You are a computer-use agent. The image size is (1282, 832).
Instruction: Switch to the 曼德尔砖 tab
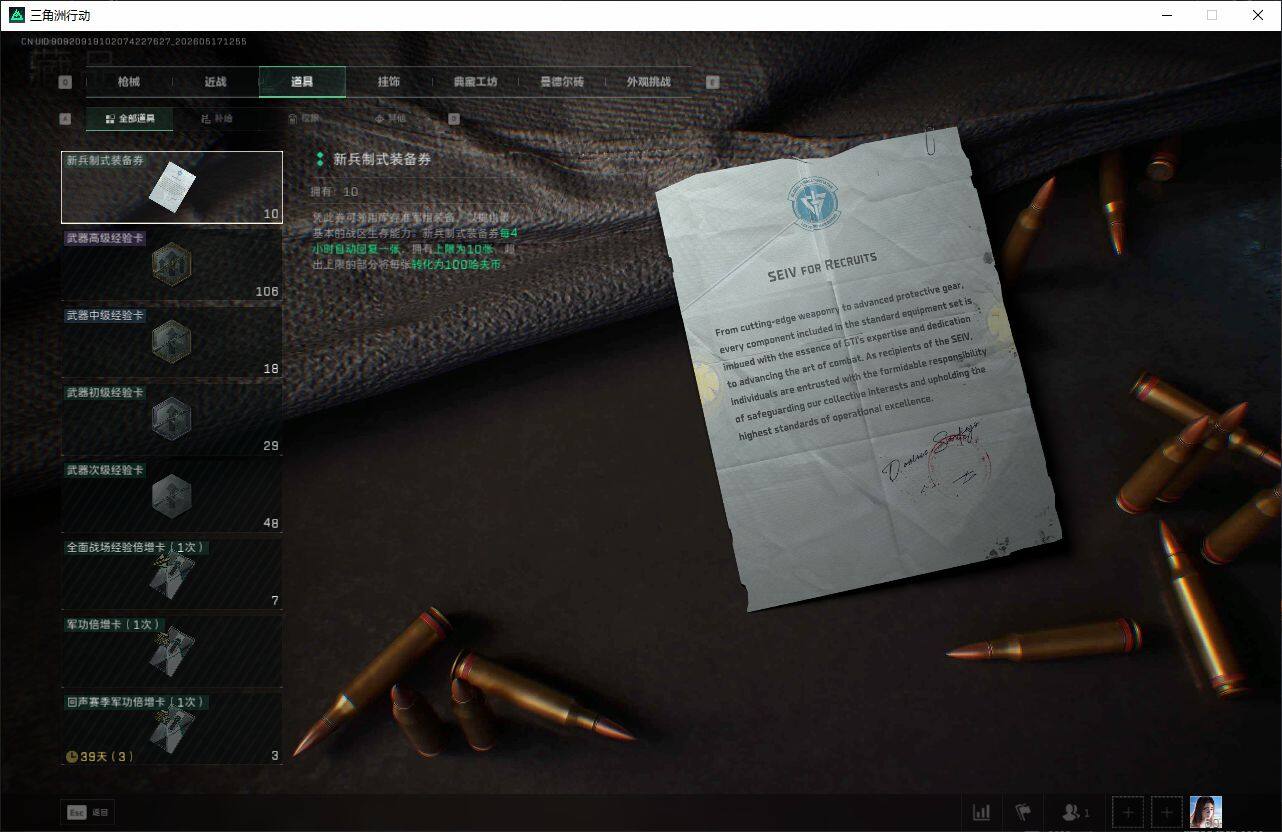[x=562, y=82]
